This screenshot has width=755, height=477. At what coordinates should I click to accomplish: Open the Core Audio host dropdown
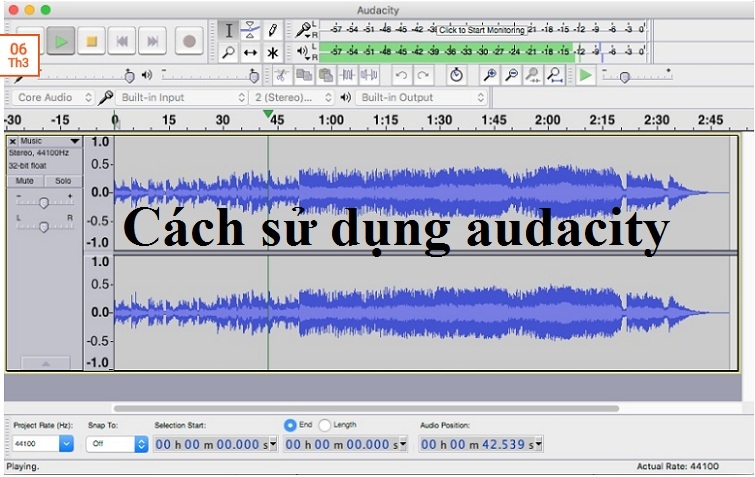click(53, 97)
